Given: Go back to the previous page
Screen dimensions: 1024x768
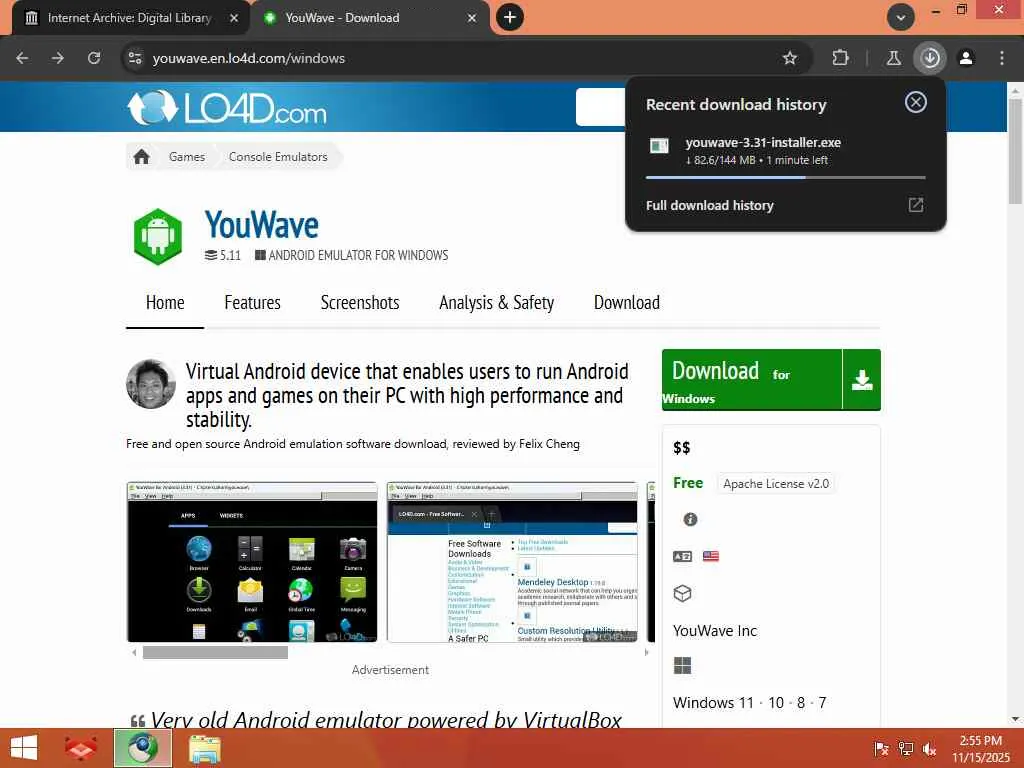Looking at the screenshot, I should (x=22, y=58).
